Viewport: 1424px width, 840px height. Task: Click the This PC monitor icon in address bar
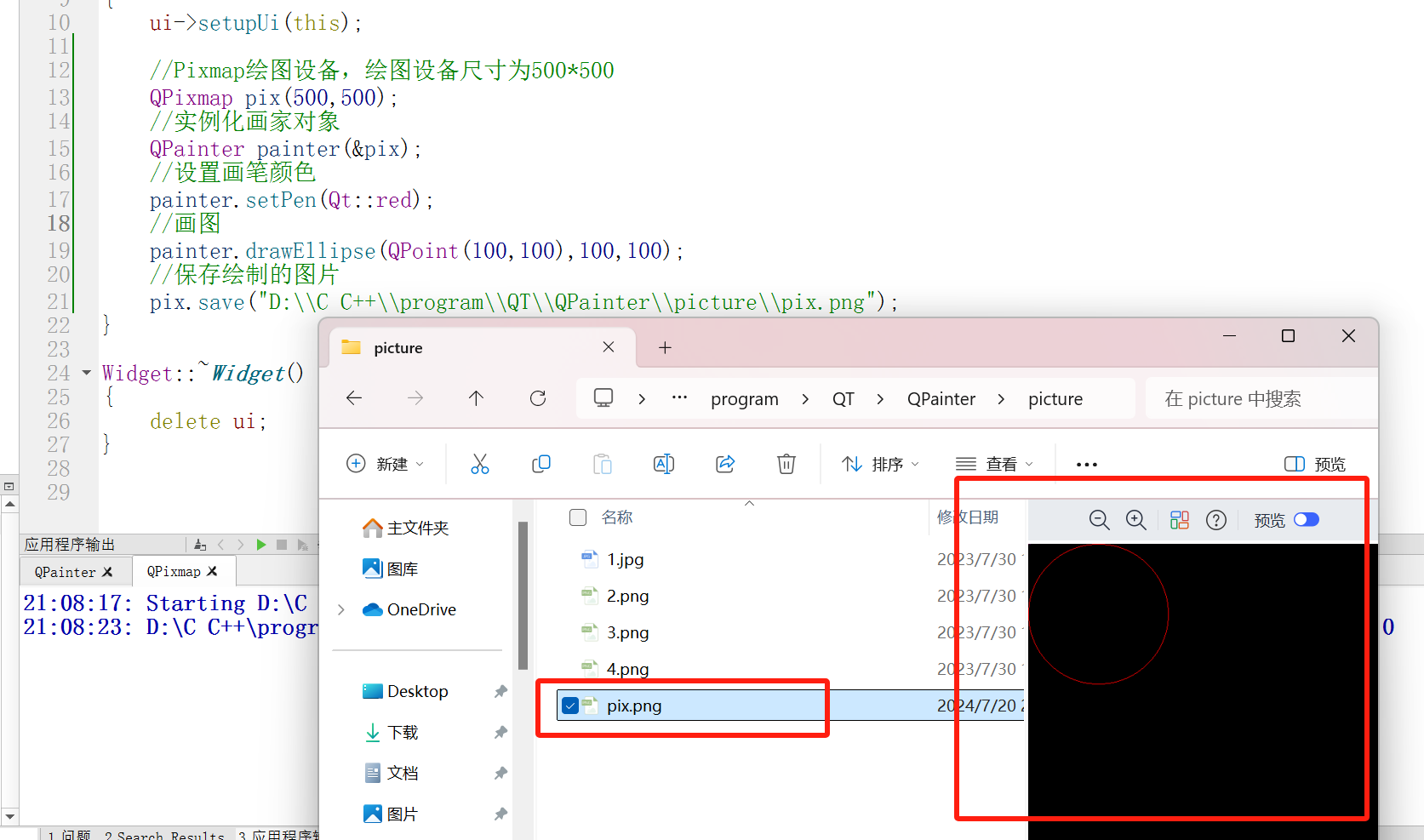click(x=603, y=398)
